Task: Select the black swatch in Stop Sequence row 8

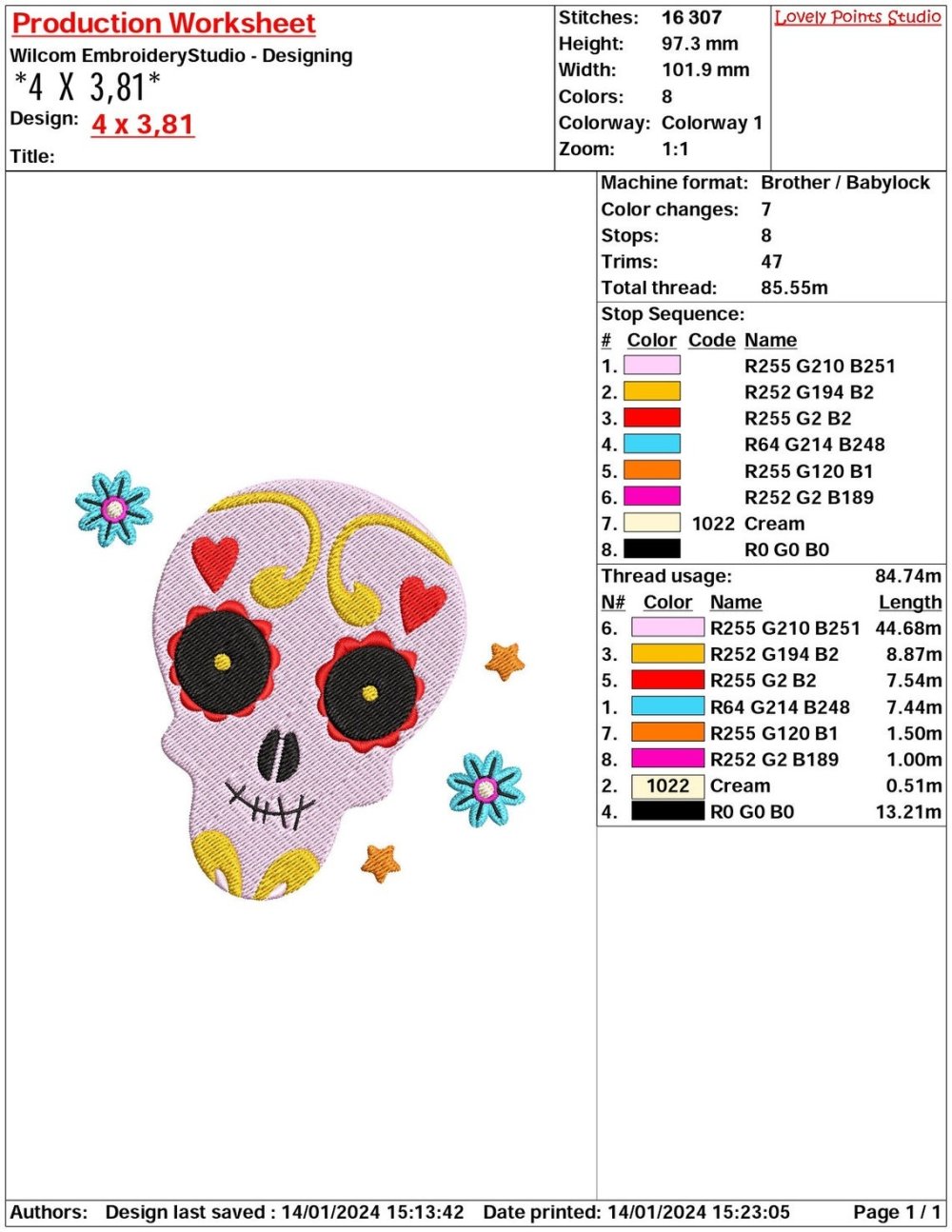Action: tap(652, 549)
